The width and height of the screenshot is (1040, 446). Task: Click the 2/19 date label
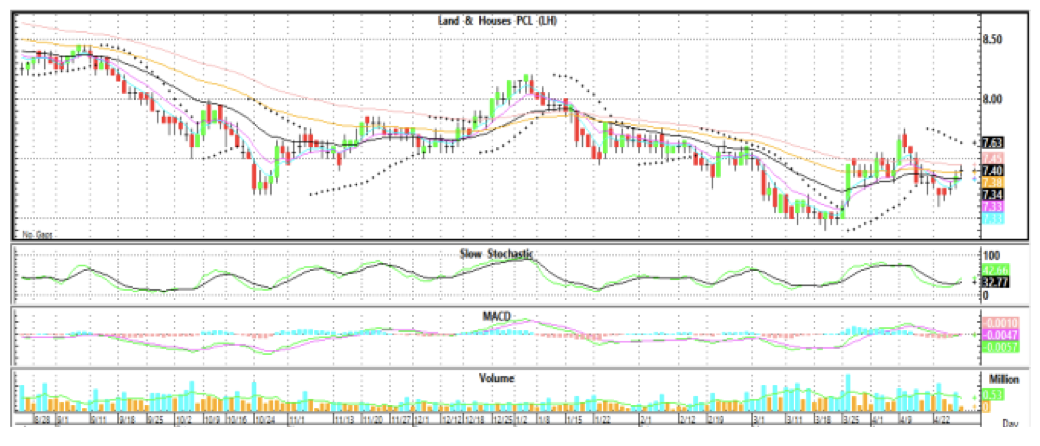[716, 419]
